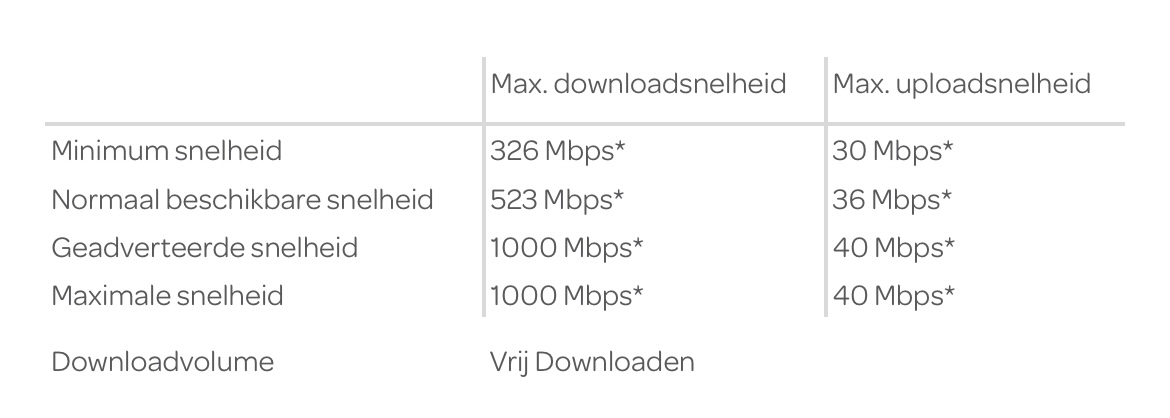Select the Geadverteerde snelheid row label

pyautogui.click(x=204, y=248)
